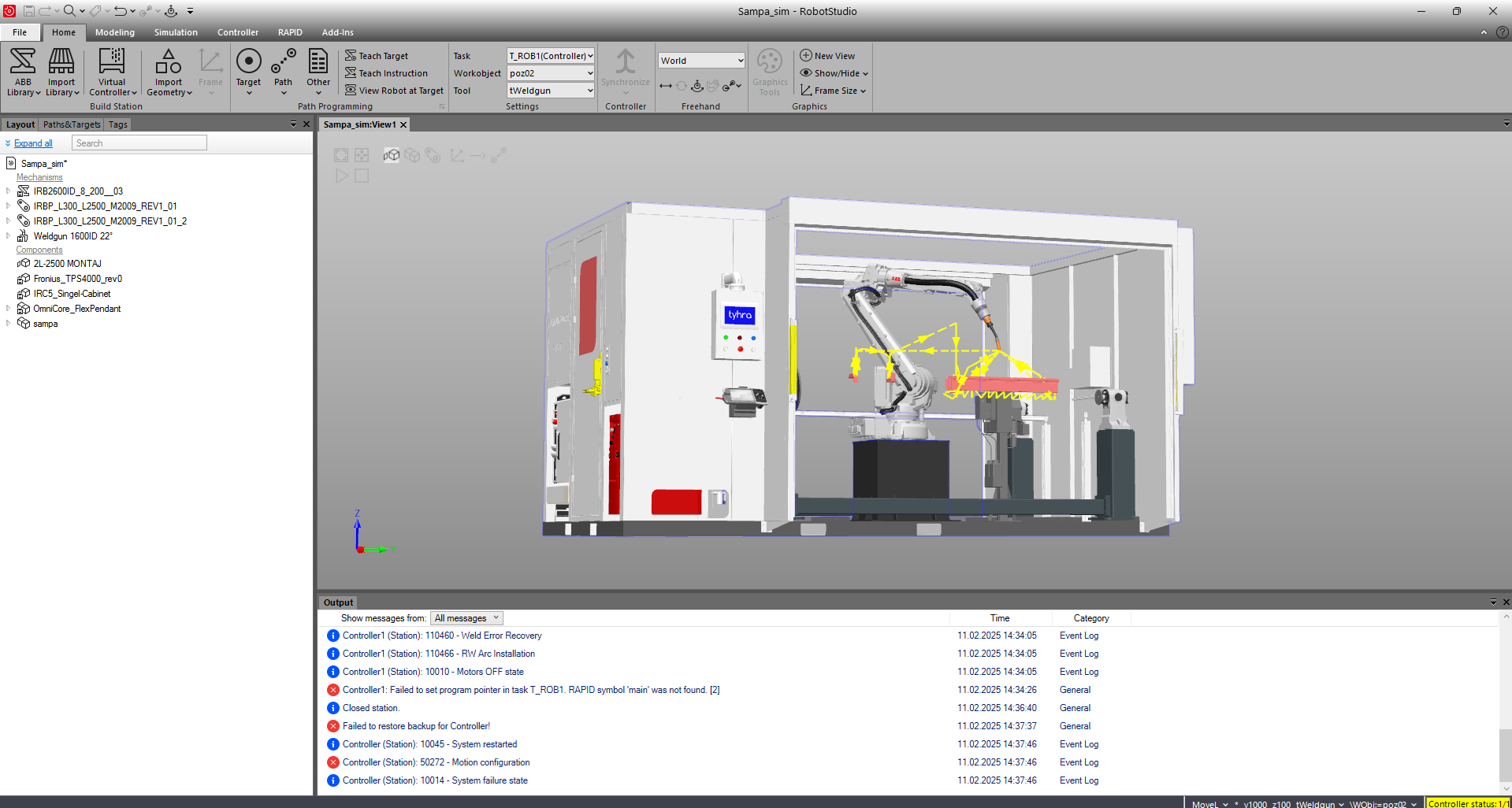The image size is (1512, 808).
Task: Open the Paths&Targets panel tab
Action: 71,124
